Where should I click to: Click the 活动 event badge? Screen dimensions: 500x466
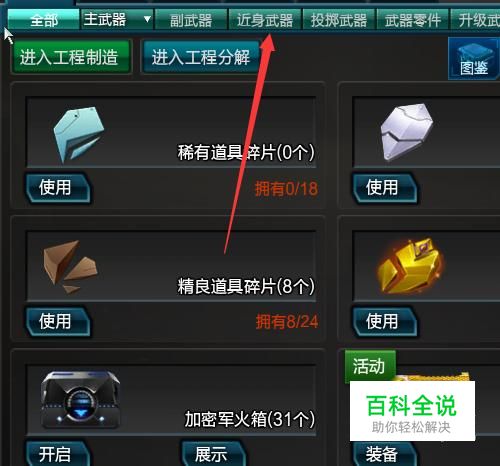[x=370, y=366]
